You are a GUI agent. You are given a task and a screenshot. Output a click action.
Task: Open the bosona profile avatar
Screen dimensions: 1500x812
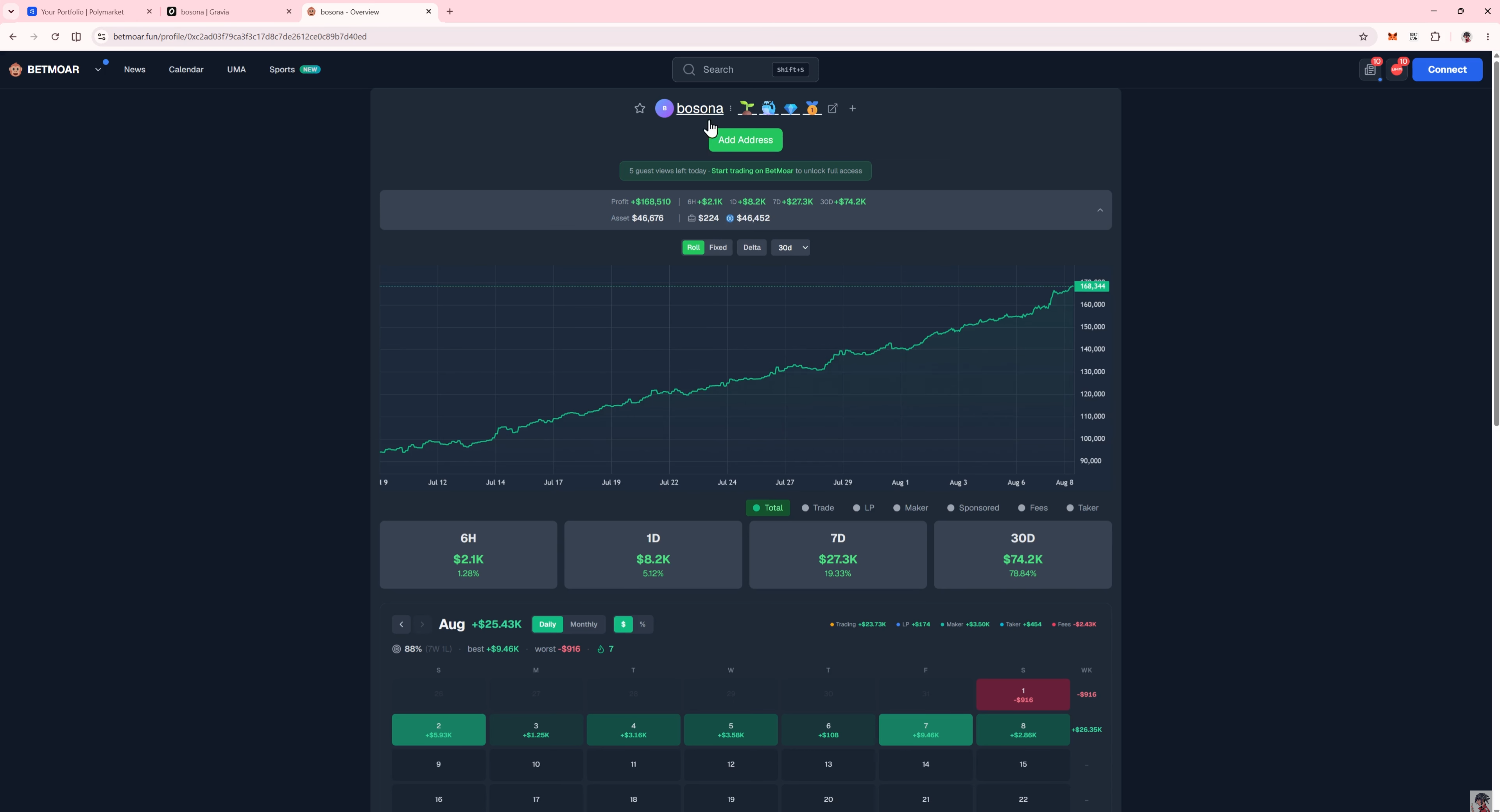(x=665, y=108)
